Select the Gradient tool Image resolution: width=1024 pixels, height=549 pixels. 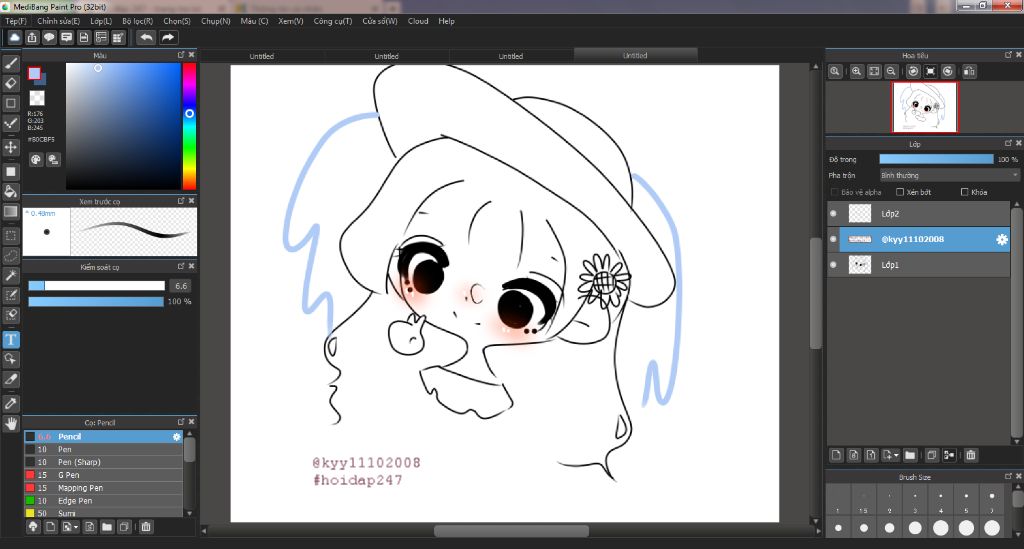(11, 212)
